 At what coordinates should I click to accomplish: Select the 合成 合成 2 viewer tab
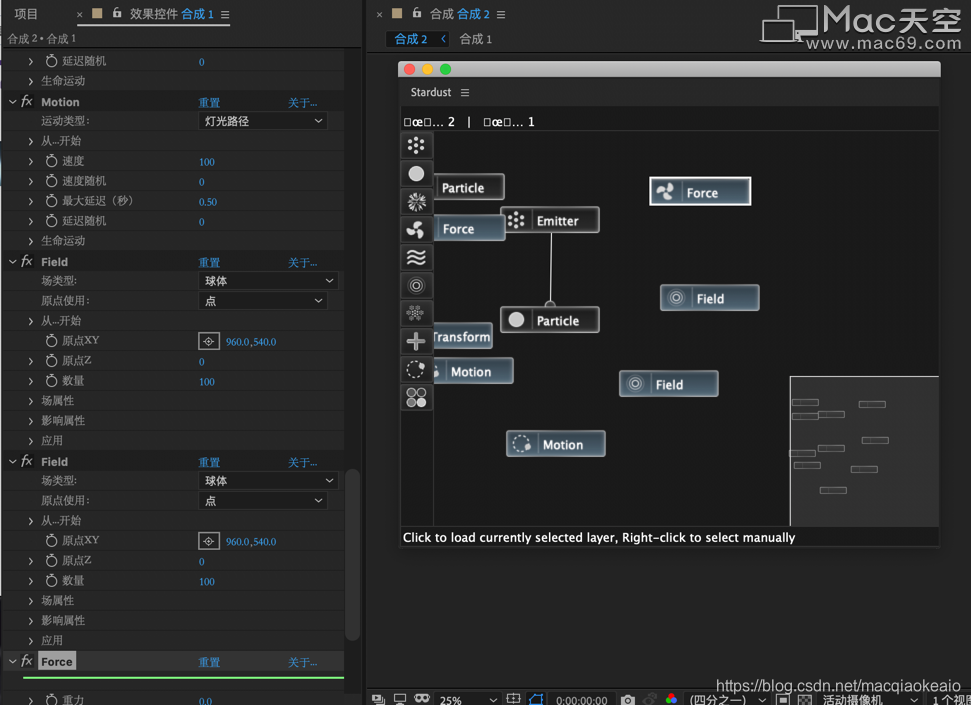(459, 14)
